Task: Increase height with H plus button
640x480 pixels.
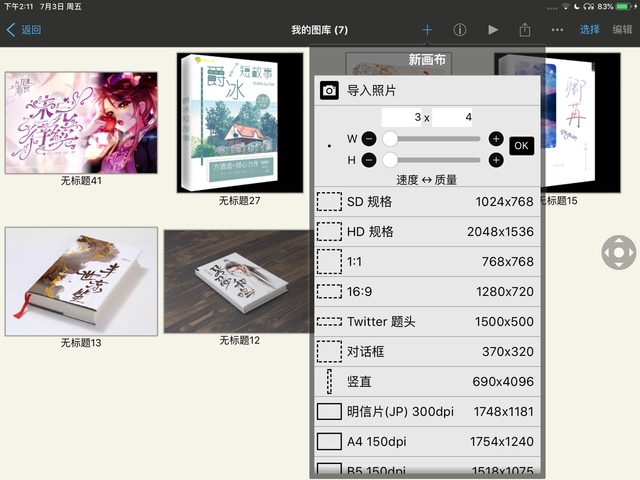Action: point(496,159)
